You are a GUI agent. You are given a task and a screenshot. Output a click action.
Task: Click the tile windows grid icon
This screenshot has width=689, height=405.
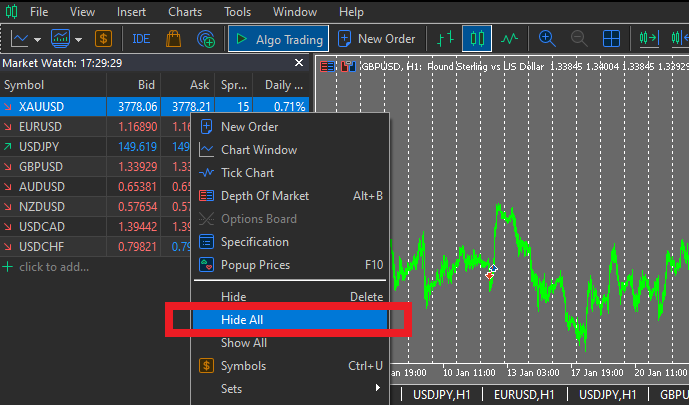click(x=612, y=39)
